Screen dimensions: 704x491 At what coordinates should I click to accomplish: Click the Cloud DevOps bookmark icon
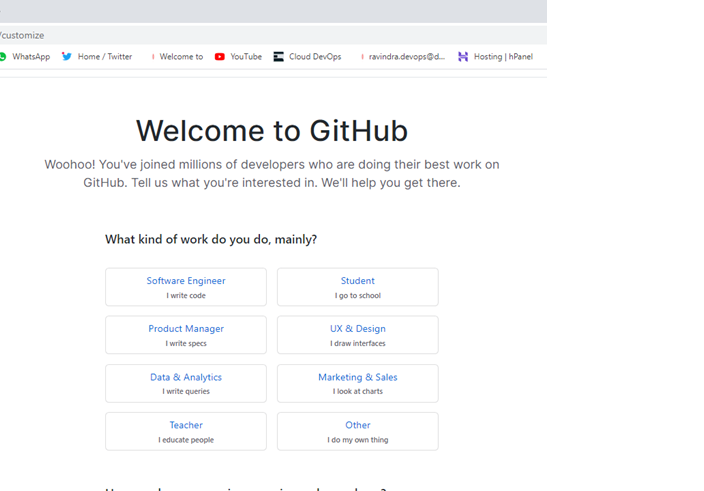279,57
